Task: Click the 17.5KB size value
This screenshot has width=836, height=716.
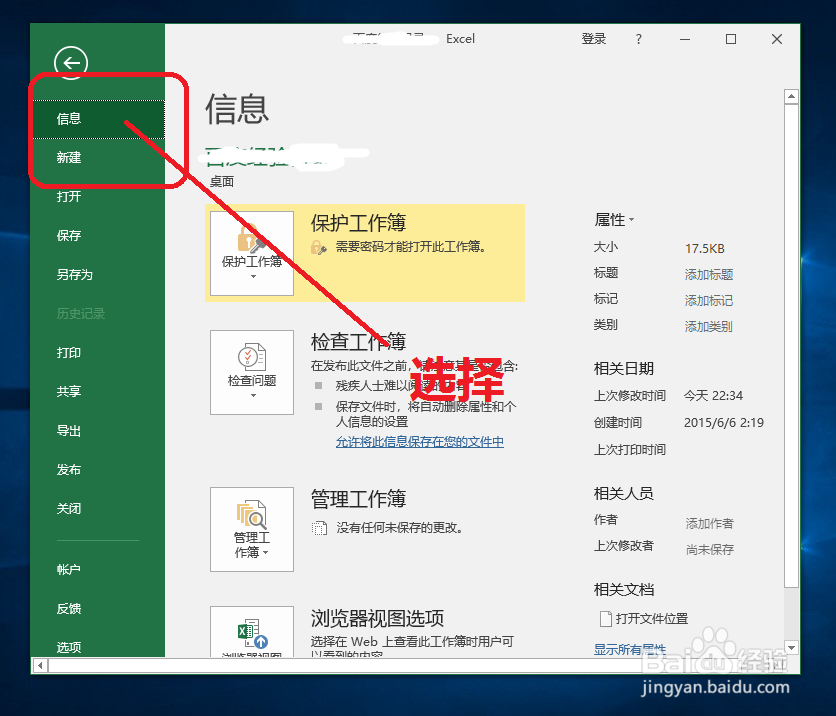Action: click(x=705, y=248)
